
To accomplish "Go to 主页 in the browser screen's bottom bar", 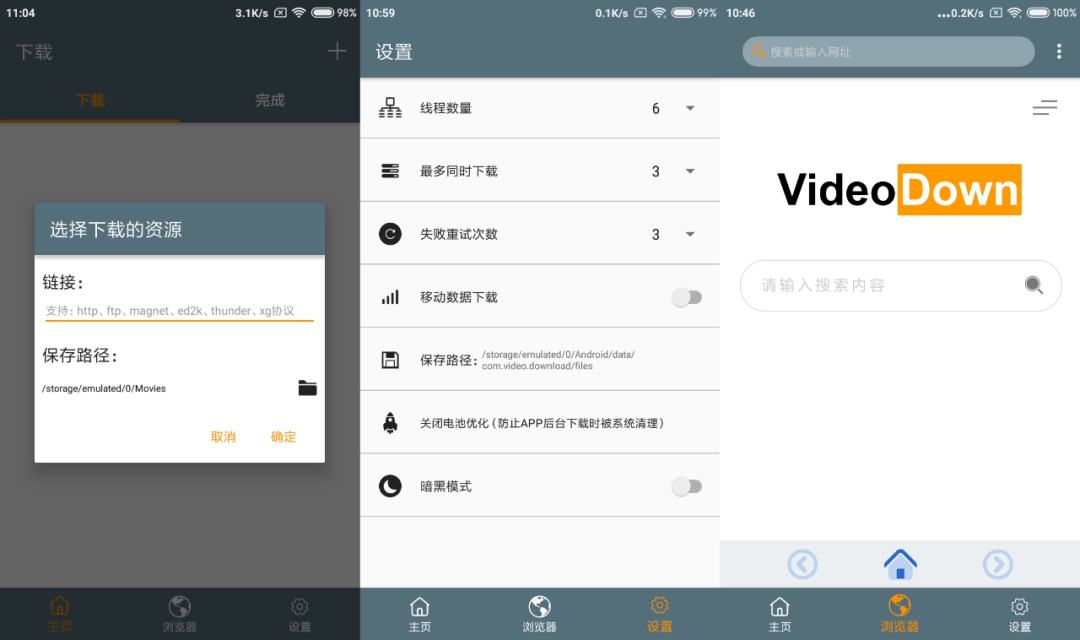I will [x=780, y=614].
